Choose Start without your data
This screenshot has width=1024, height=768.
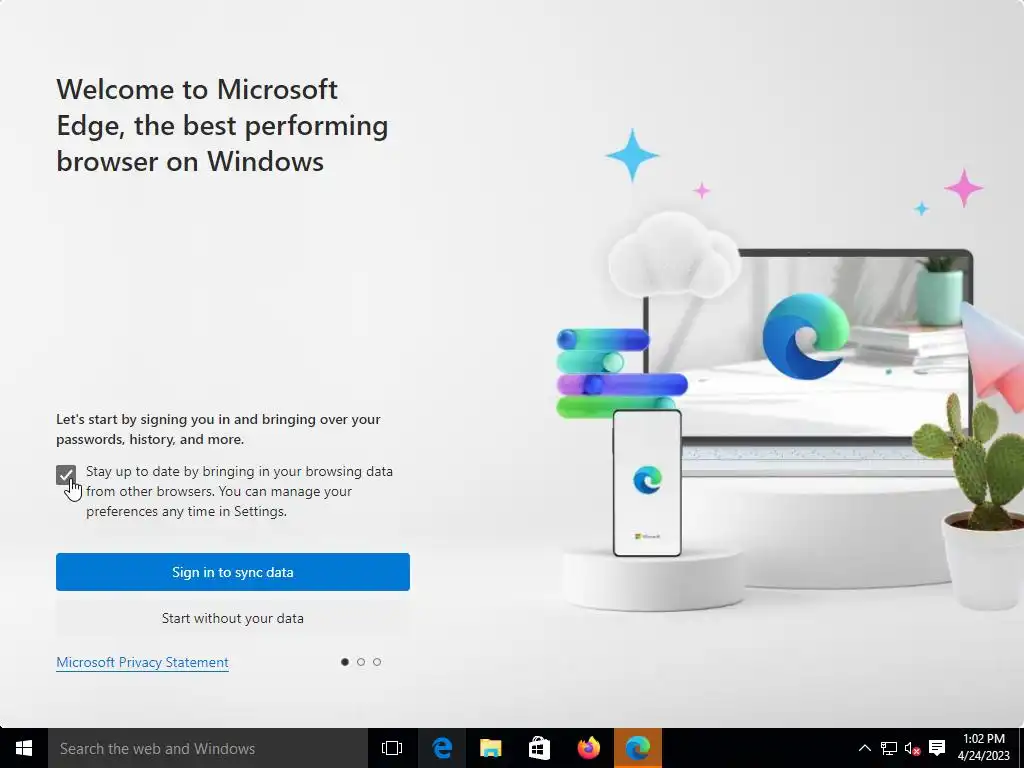pos(232,618)
